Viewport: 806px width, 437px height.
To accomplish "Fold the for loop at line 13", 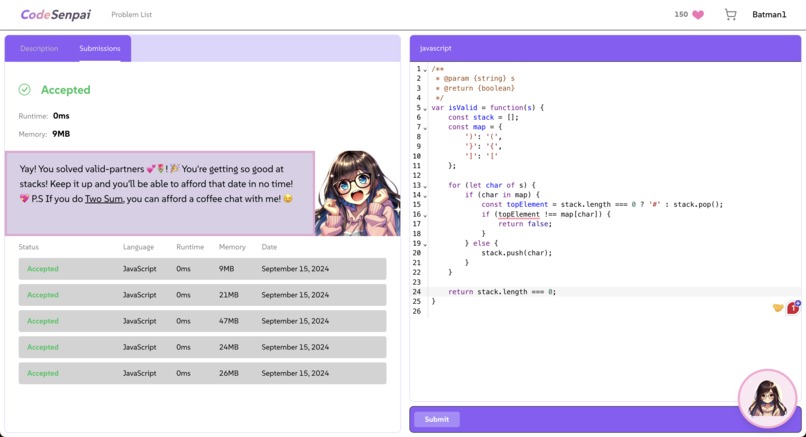I will click(x=425, y=186).
